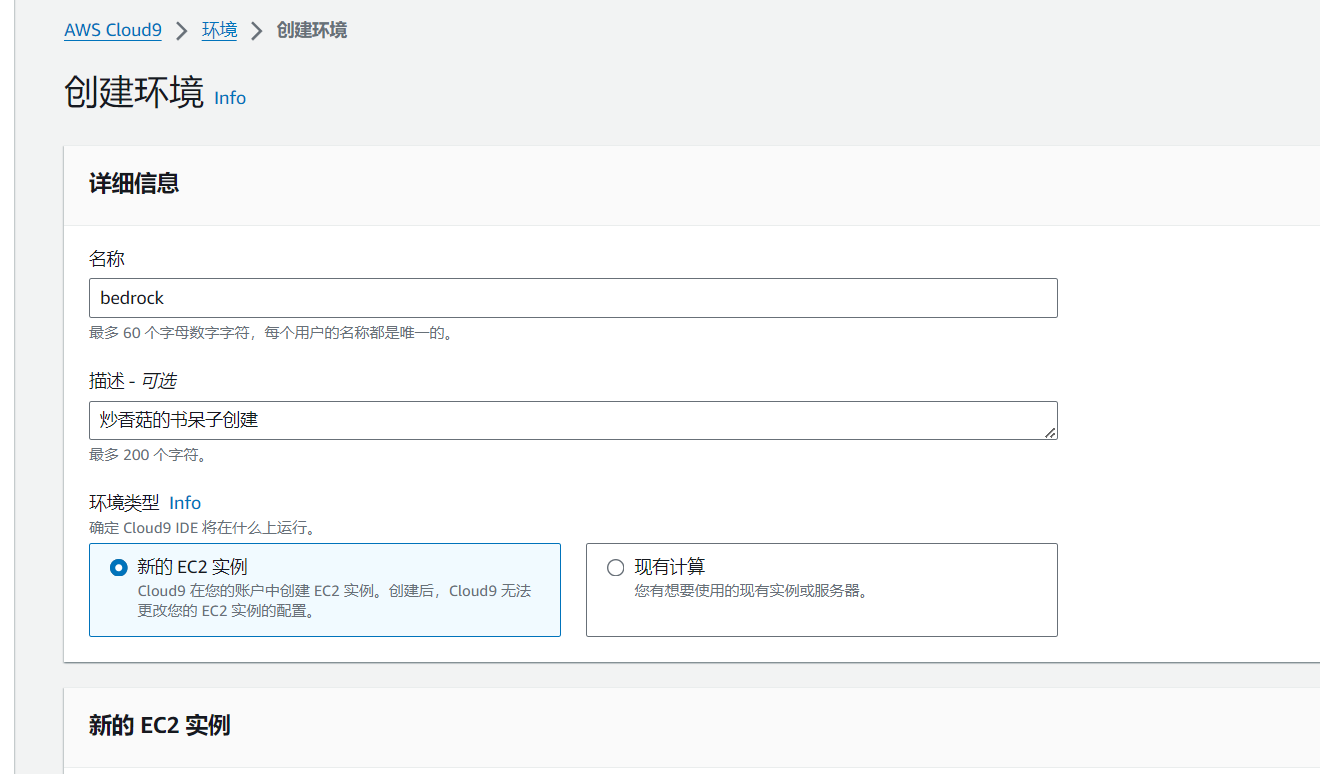1320x774 pixels.
Task: Click the 描述 text area
Action: pyautogui.click(x=573, y=421)
